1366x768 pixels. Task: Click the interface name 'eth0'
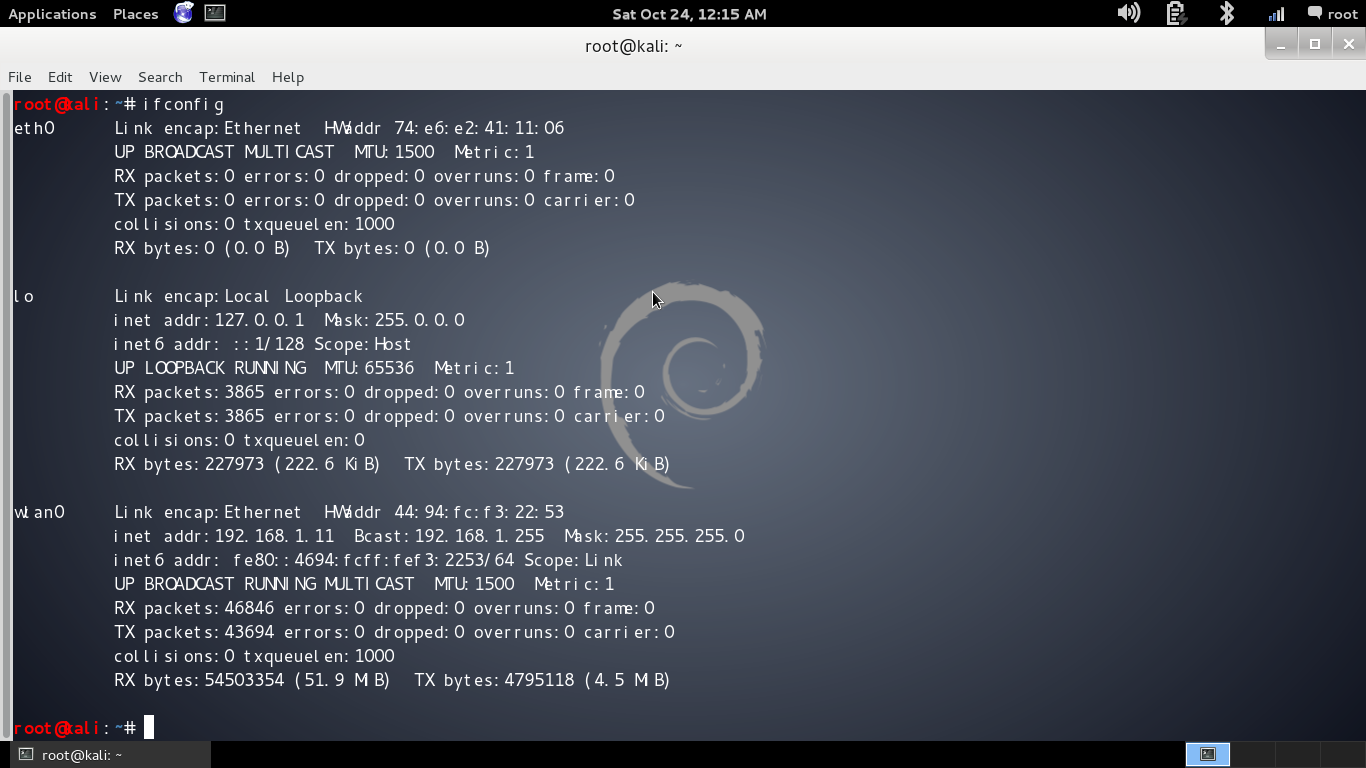click(34, 128)
